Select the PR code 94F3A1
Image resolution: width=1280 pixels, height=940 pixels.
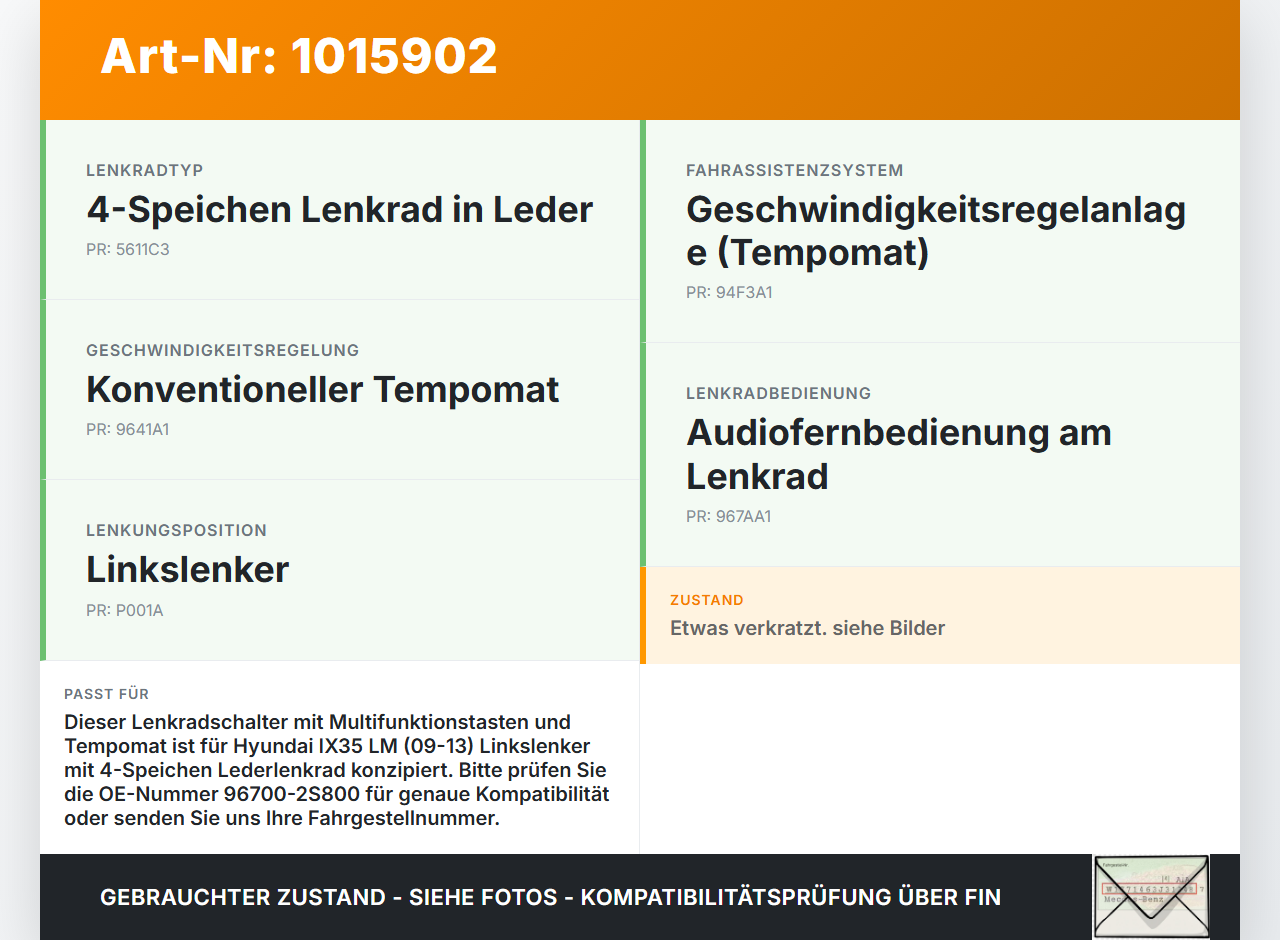coord(726,292)
